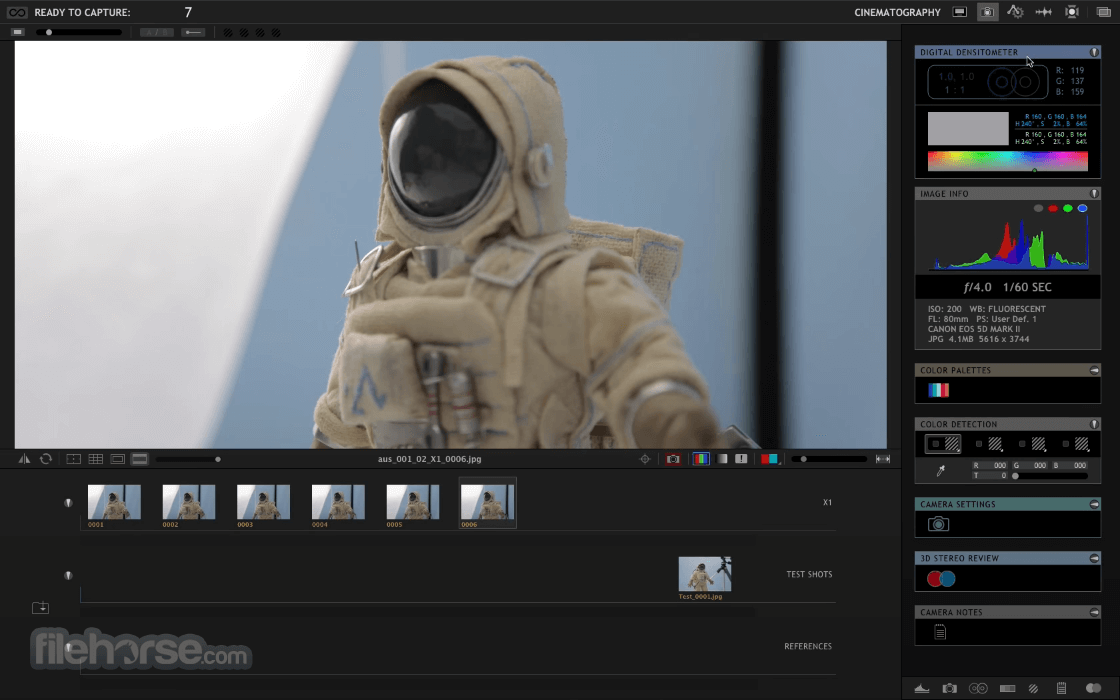Toggle the red histogram channel dot

point(1053,209)
